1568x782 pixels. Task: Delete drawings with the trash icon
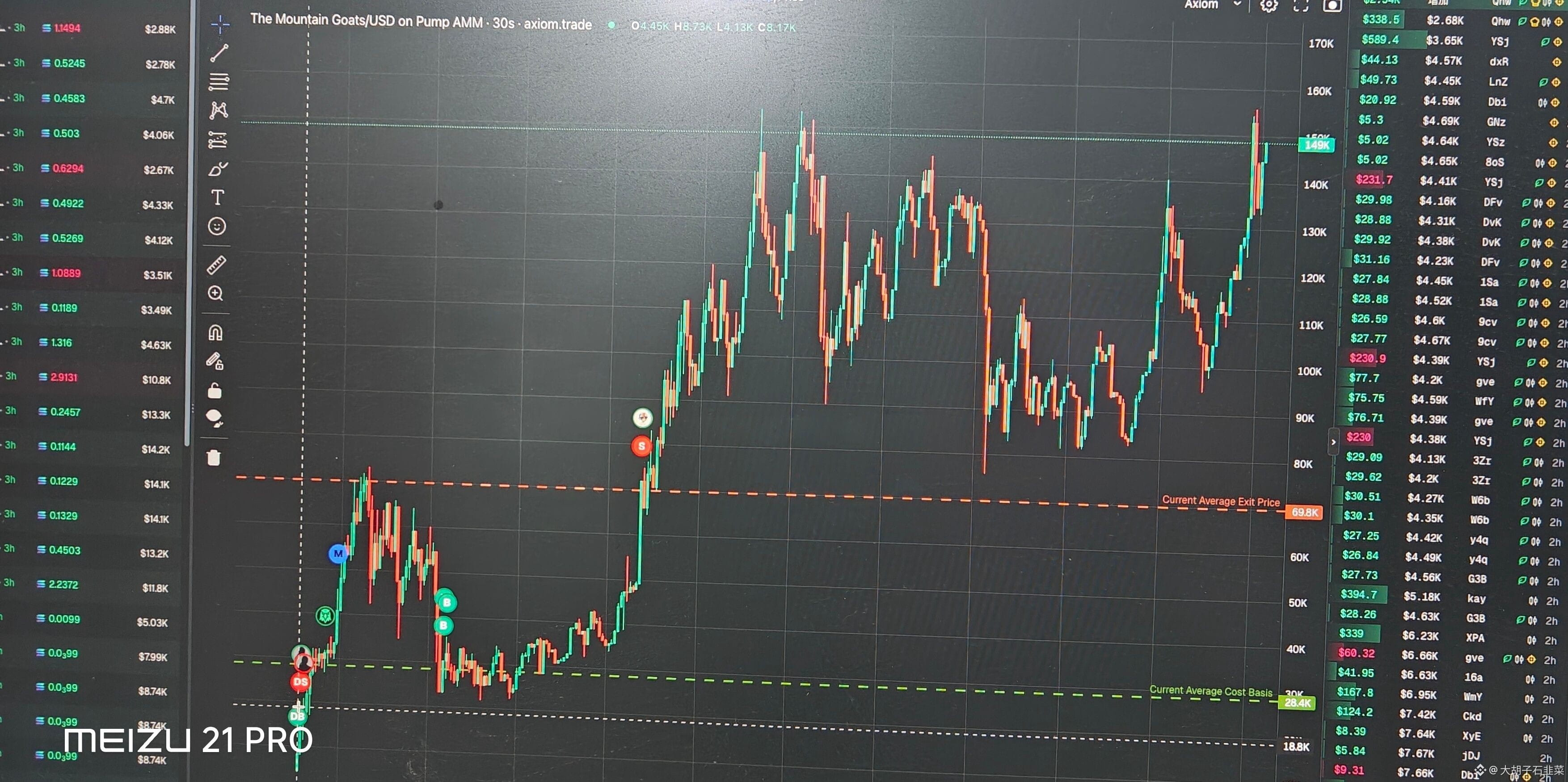point(214,458)
